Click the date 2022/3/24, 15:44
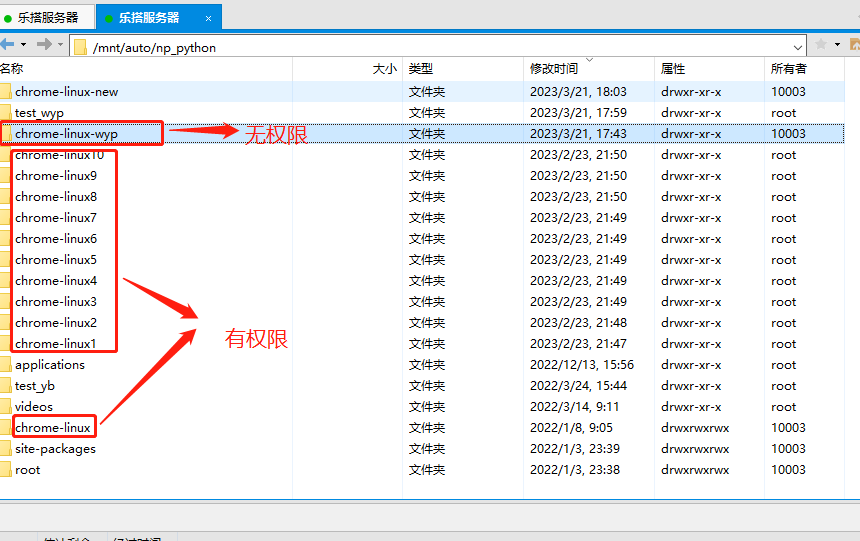 [578, 386]
